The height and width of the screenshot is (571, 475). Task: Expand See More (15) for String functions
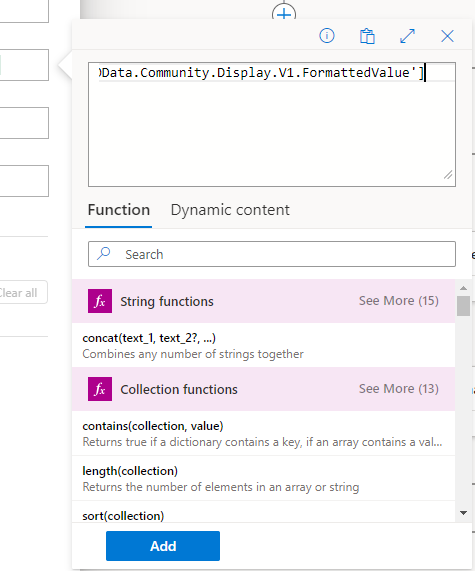point(399,301)
